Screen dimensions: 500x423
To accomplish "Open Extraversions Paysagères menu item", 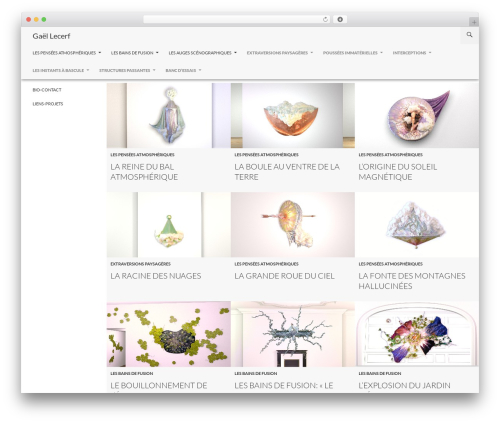I will [x=277, y=53].
